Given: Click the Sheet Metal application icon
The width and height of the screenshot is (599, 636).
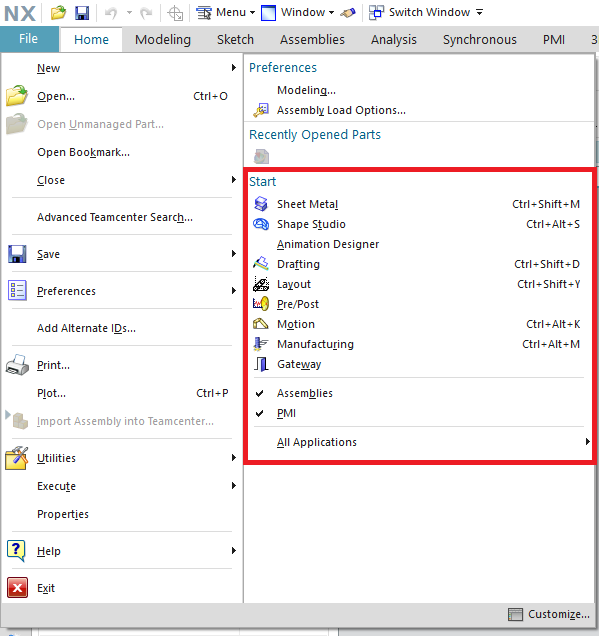Looking at the screenshot, I should click(x=261, y=204).
